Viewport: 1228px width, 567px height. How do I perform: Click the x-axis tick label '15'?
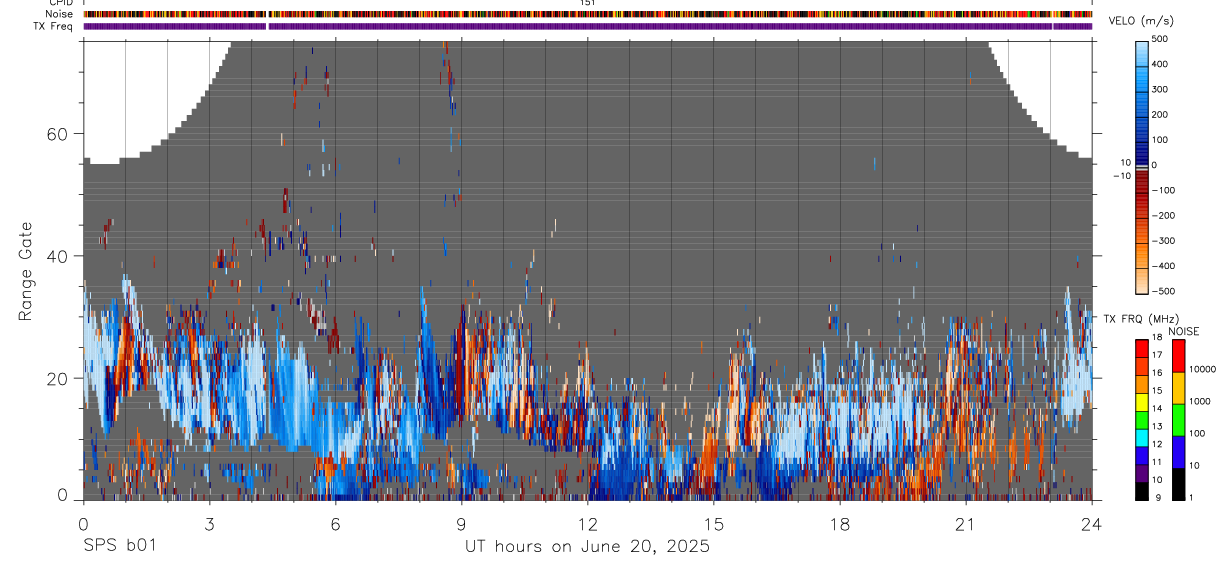[713, 523]
